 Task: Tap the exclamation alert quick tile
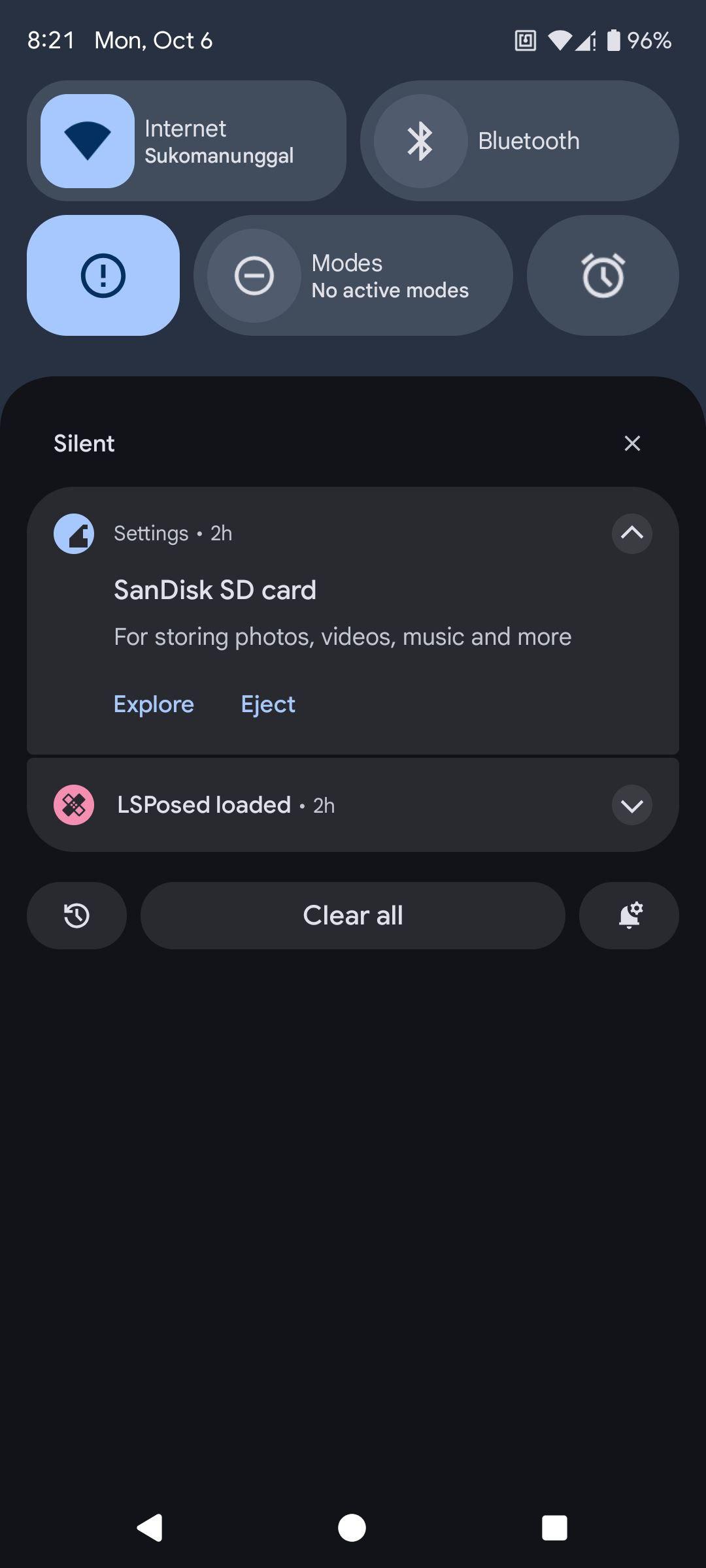(x=103, y=276)
